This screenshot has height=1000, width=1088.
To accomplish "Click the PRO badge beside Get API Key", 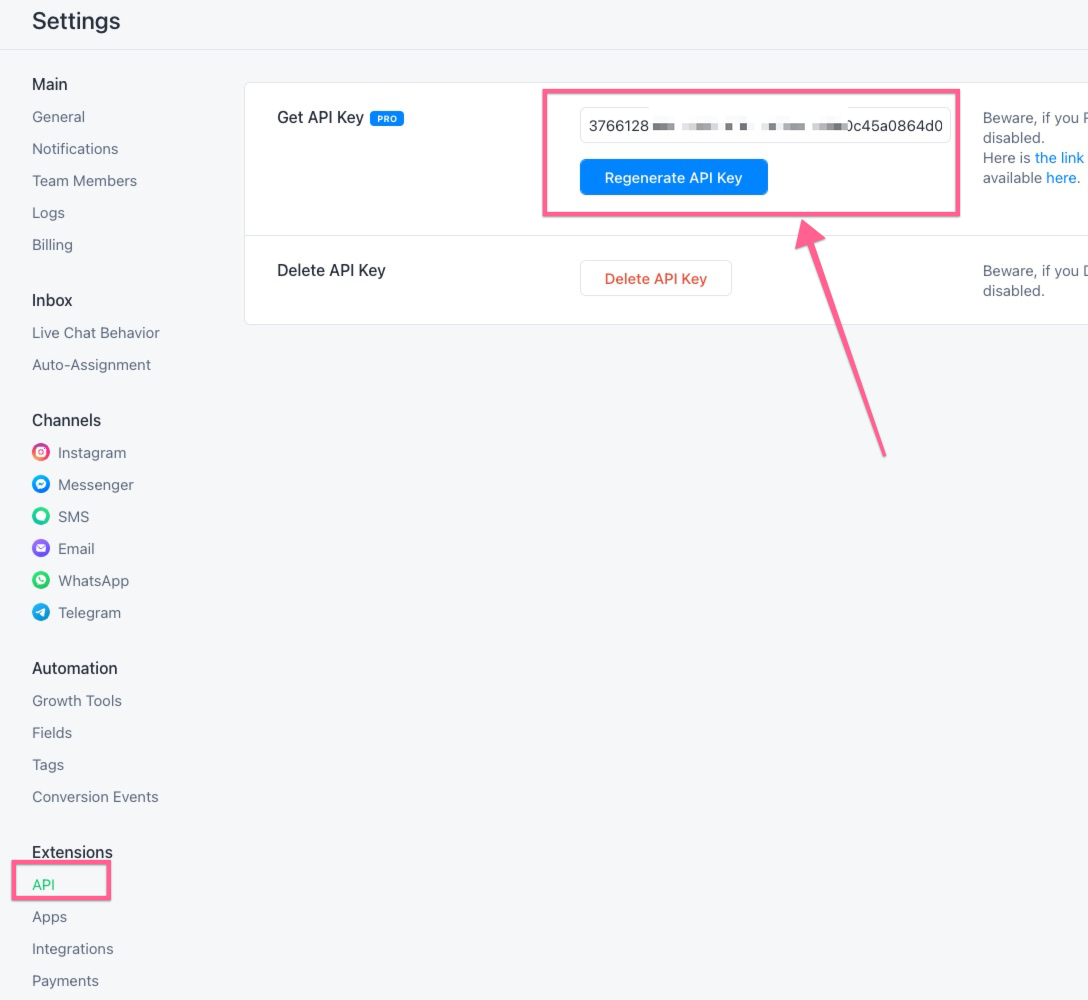I will [x=386, y=119].
